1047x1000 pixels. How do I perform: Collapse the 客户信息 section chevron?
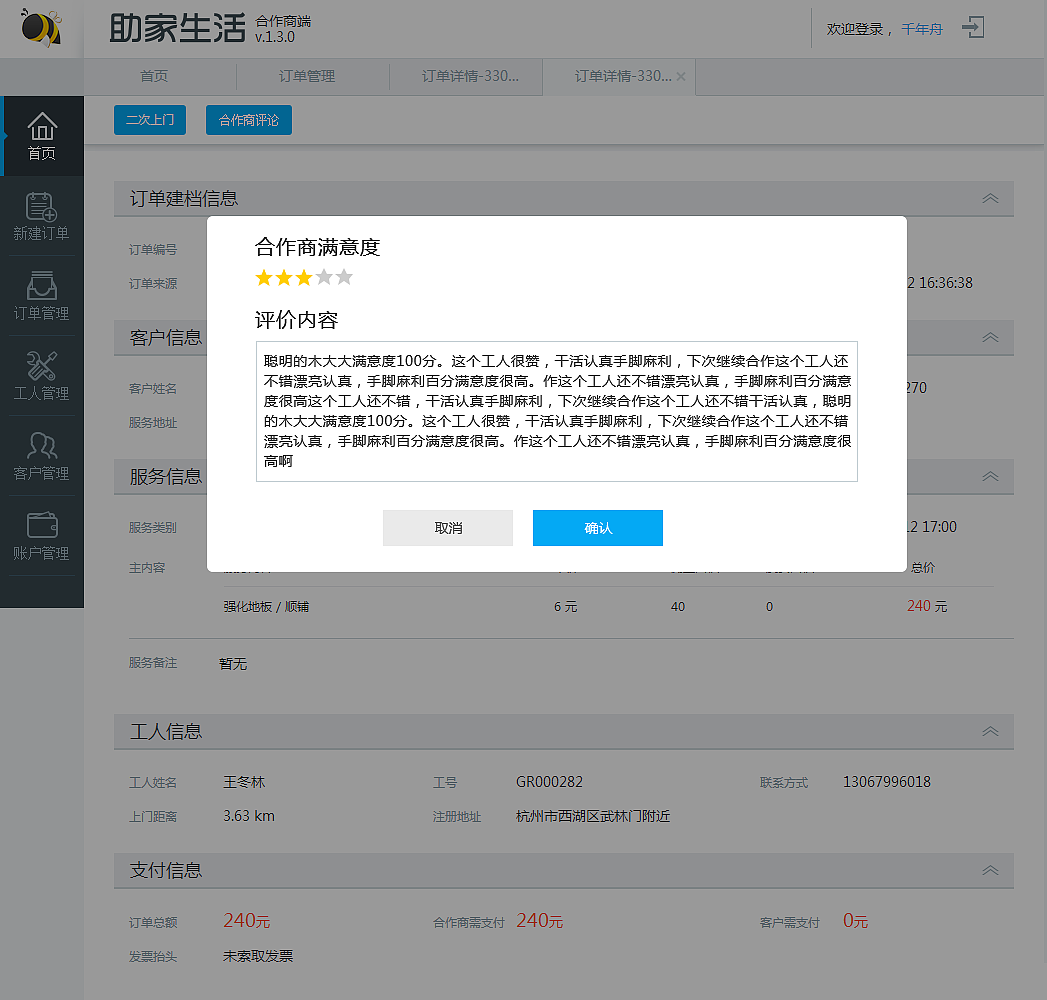tap(990, 337)
